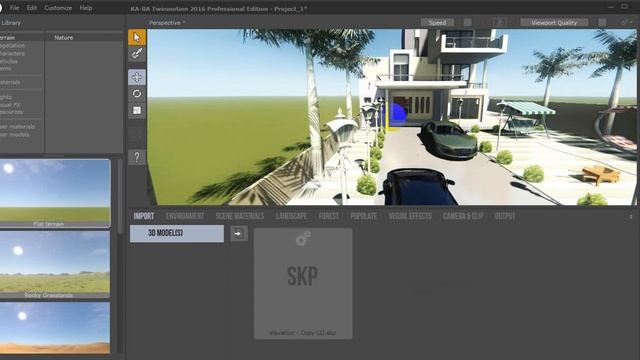Open help with the question mark icon

coord(137,157)
